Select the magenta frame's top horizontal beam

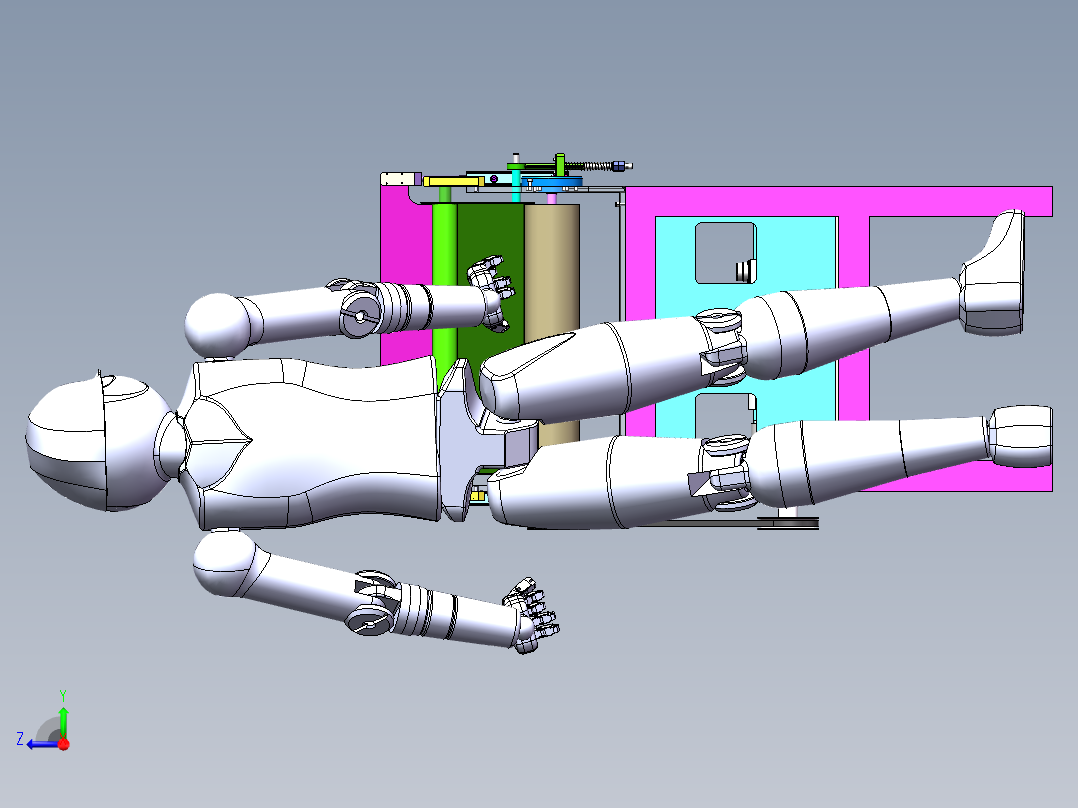[839, 201]
